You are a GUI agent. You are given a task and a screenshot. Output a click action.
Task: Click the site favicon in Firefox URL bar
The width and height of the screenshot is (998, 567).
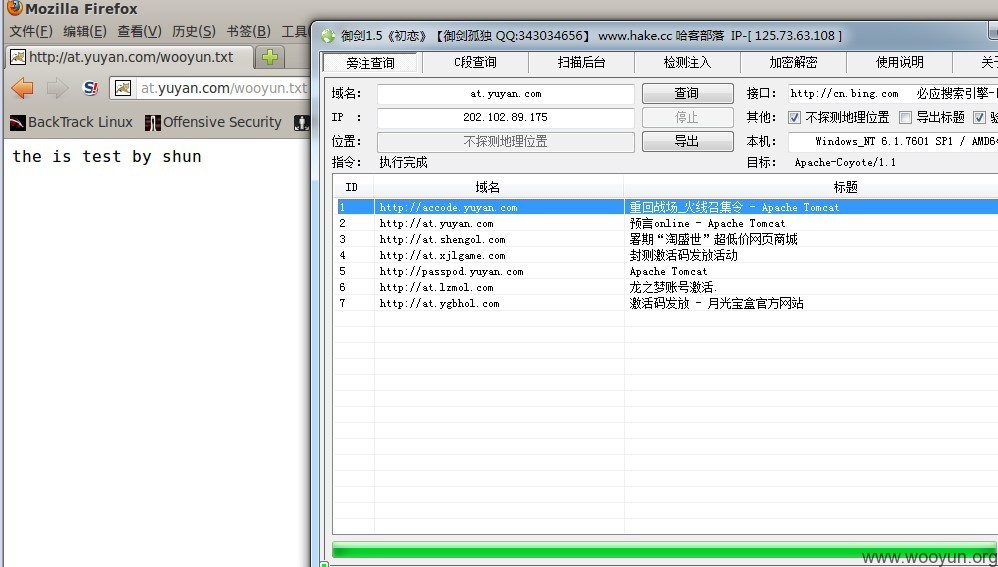pyautogui.click(x=123, y=88)
